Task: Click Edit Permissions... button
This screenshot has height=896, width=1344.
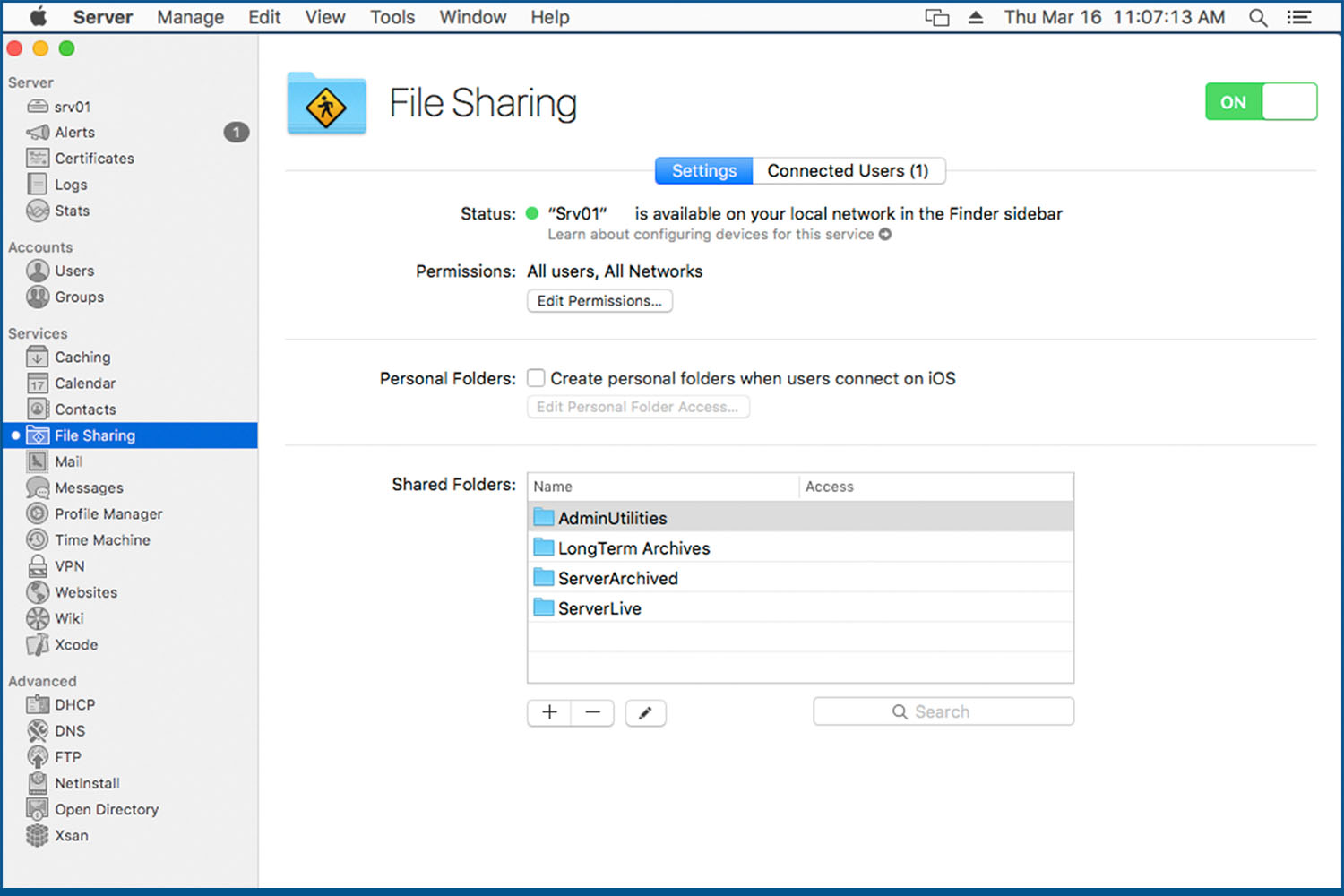Action: [x=599, y=301]
